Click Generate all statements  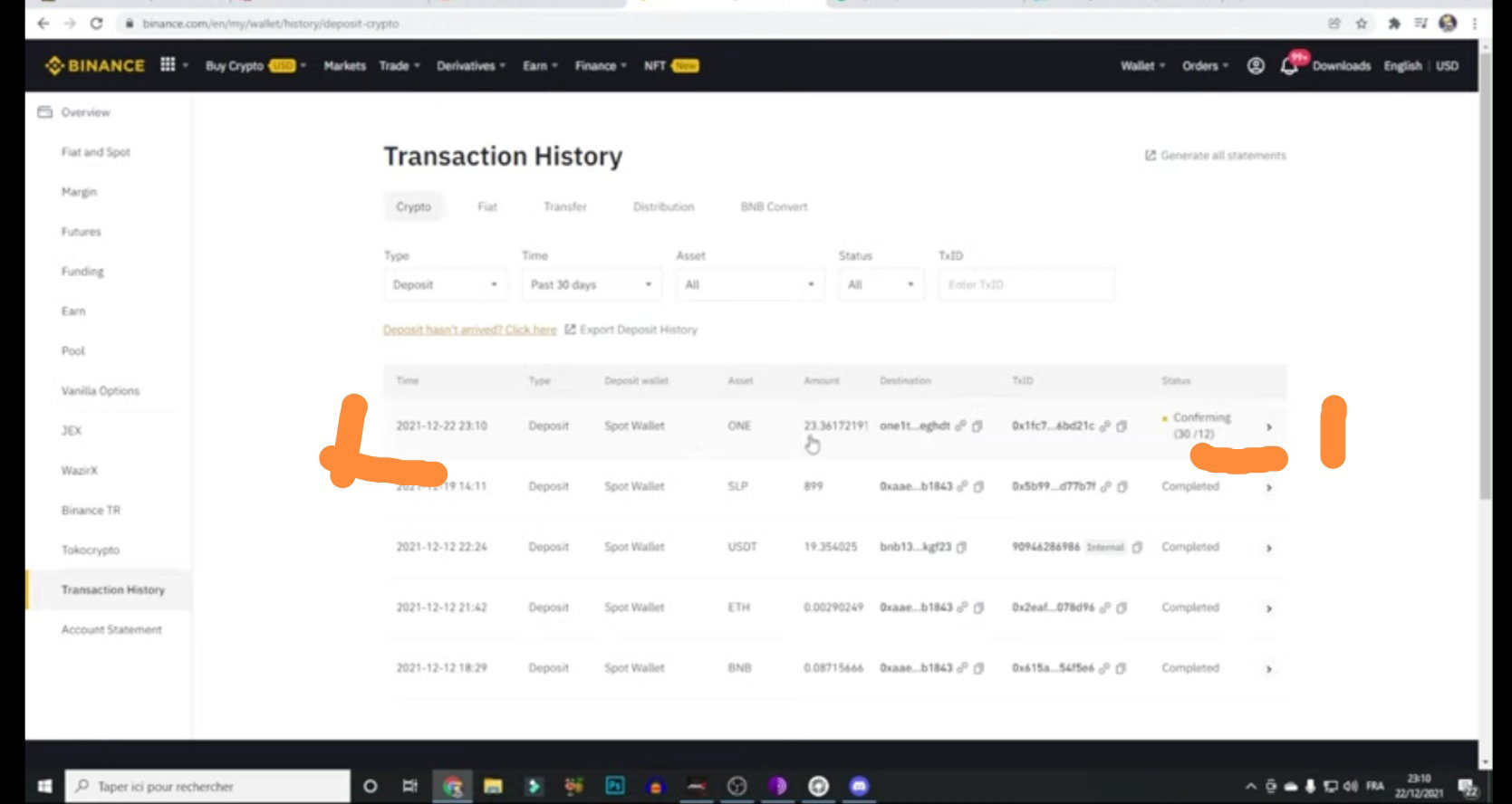pos(1216,156)
